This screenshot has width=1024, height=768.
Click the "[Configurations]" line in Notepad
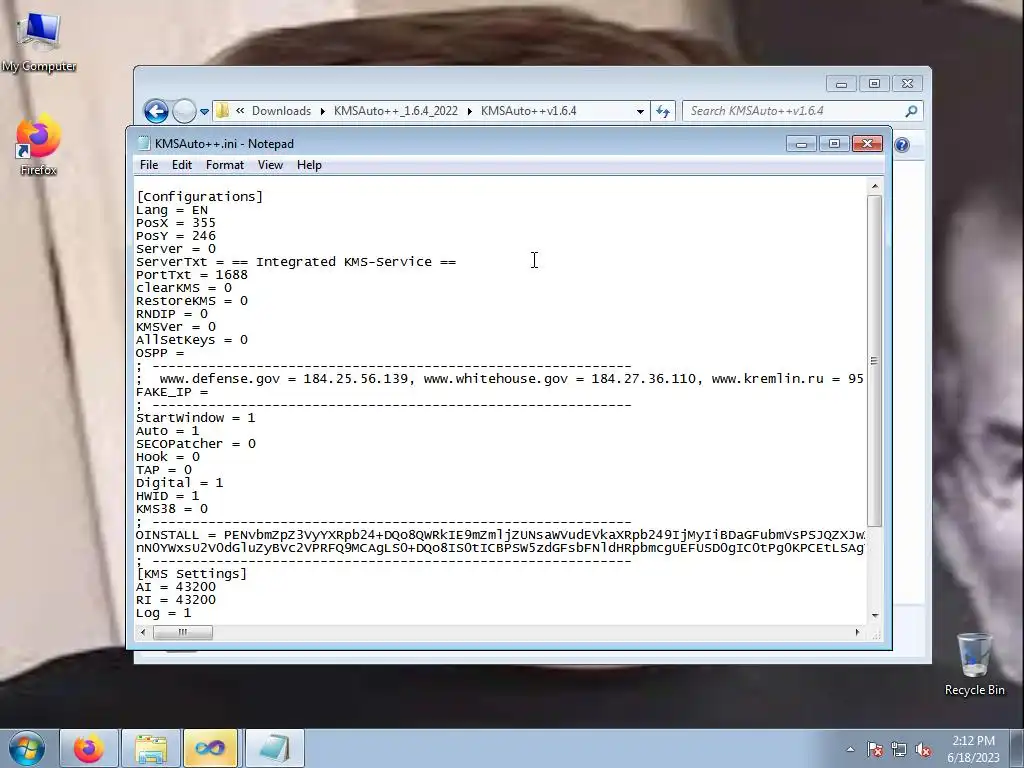click(x=199, y=197)
